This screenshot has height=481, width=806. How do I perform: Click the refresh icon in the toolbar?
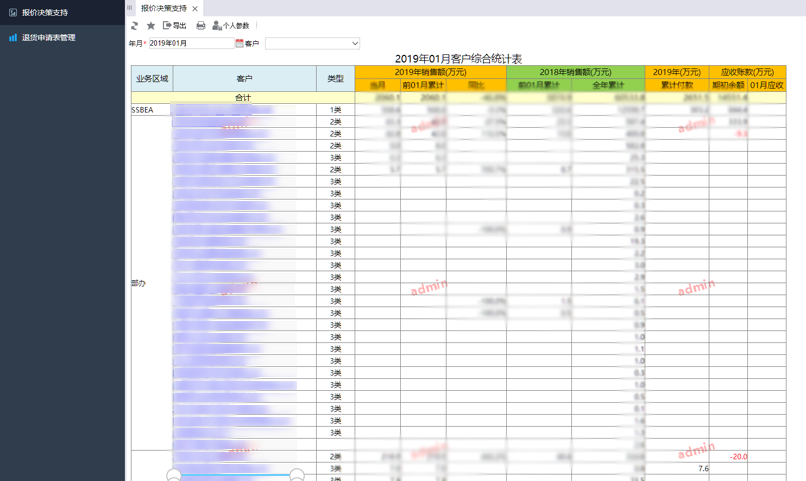[135, 26]
